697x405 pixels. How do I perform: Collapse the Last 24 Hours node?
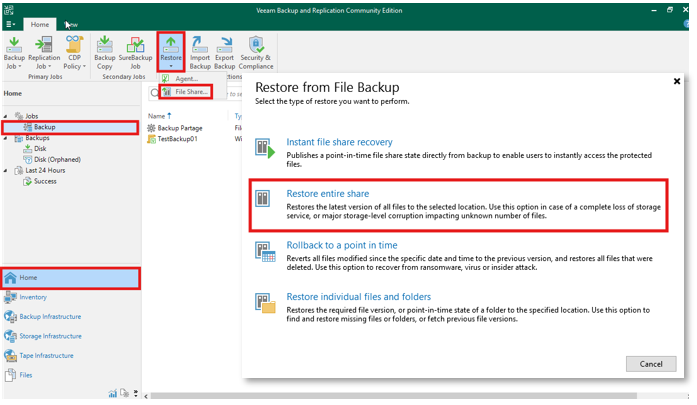tap(5, 170)
